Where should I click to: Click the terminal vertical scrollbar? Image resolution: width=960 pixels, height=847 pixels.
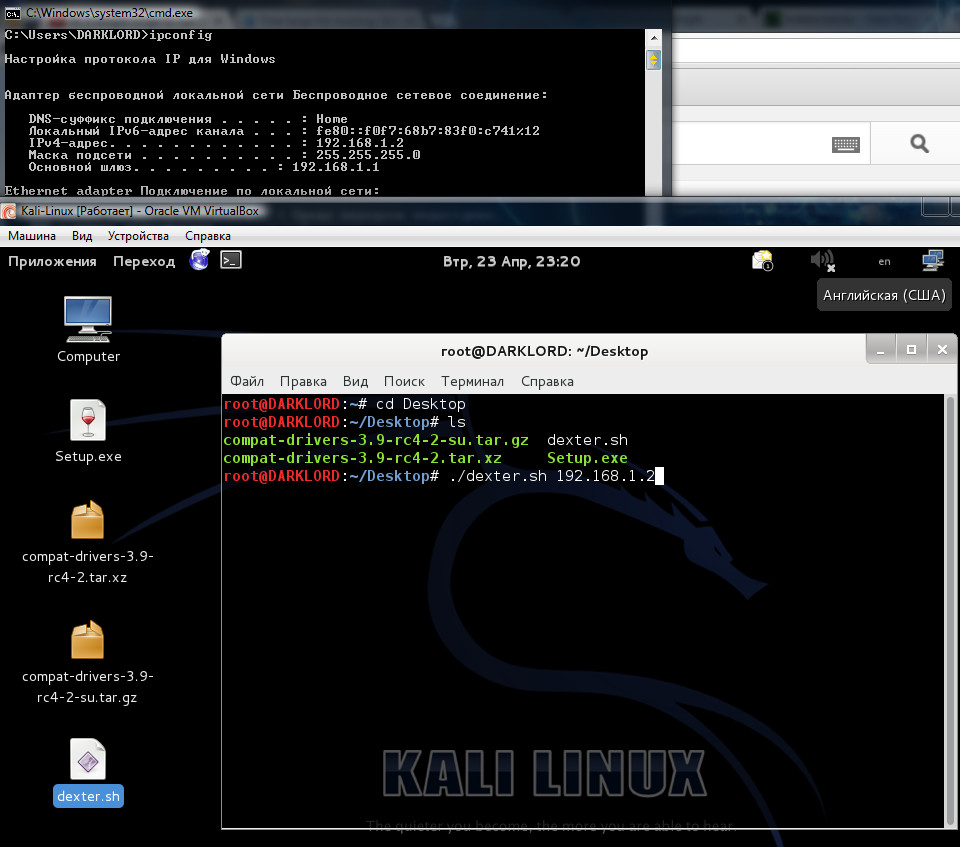click(x=950, y=610)
